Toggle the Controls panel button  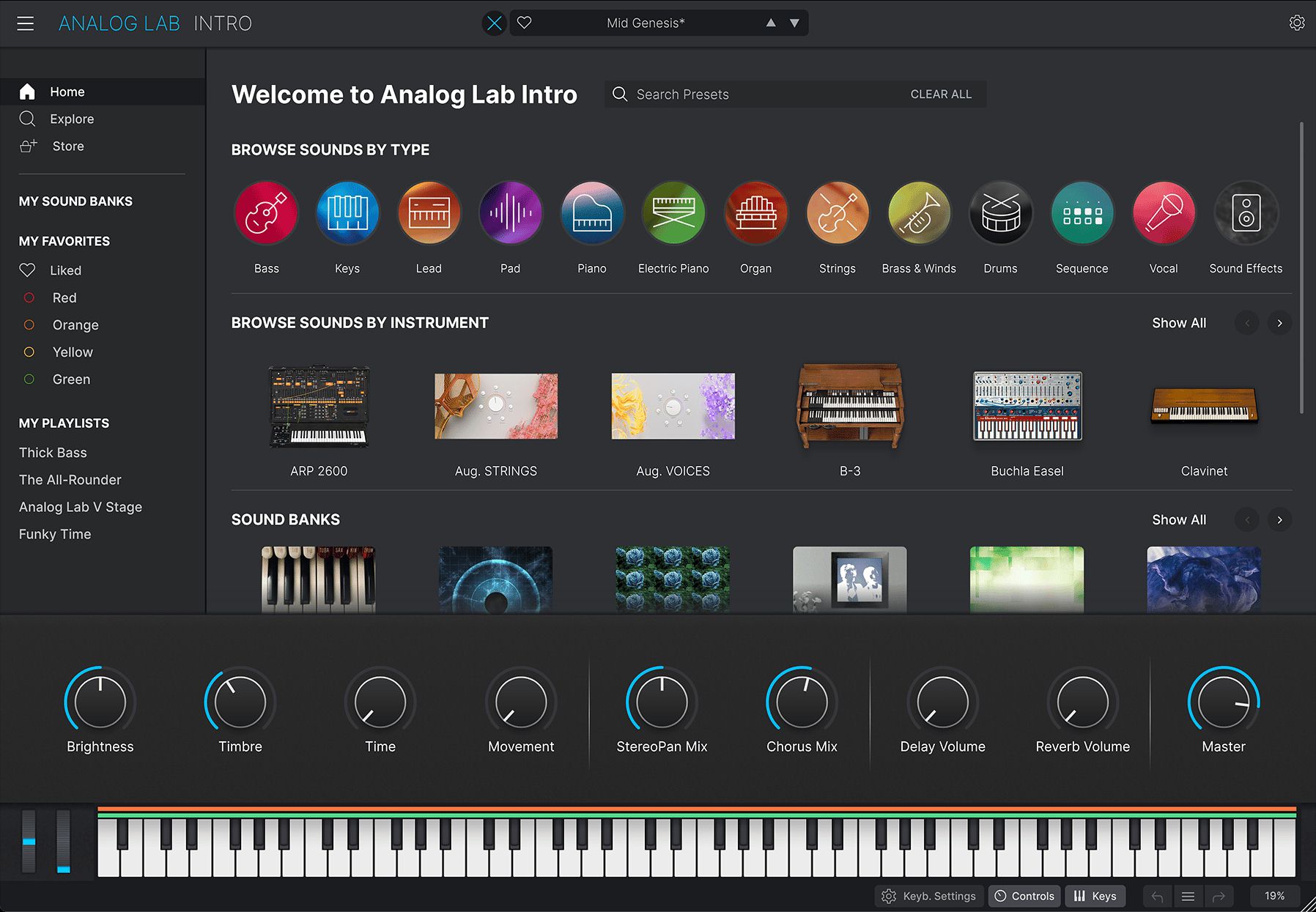[1024, 896]
